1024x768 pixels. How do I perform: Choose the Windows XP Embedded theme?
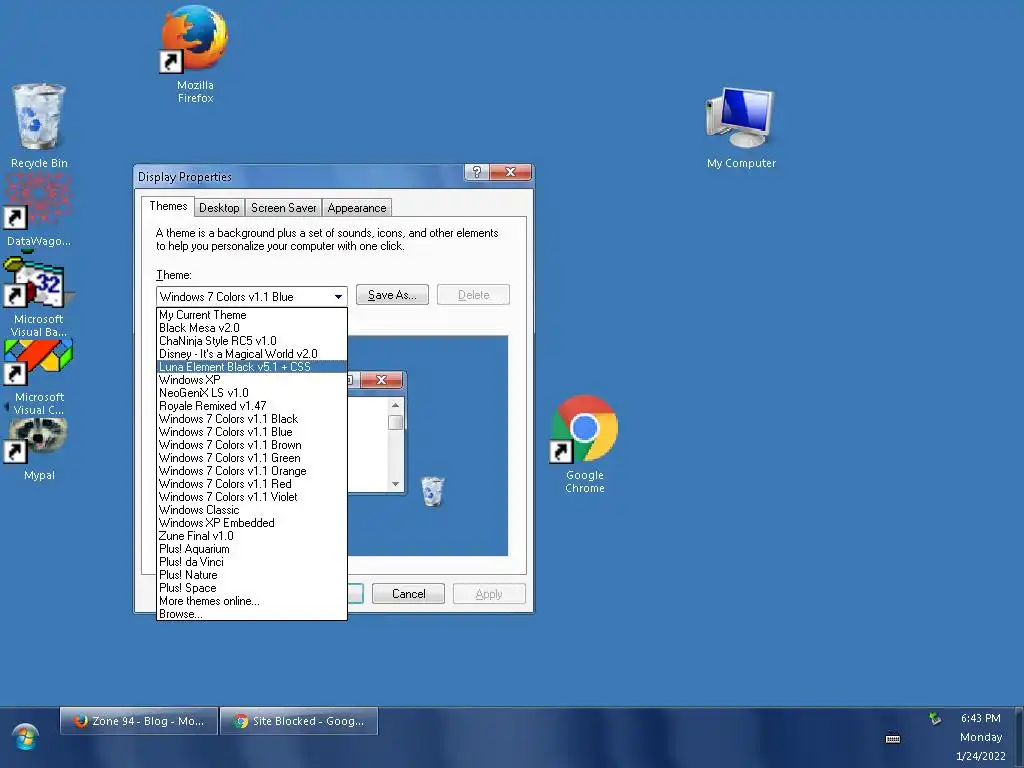[251, 523]
